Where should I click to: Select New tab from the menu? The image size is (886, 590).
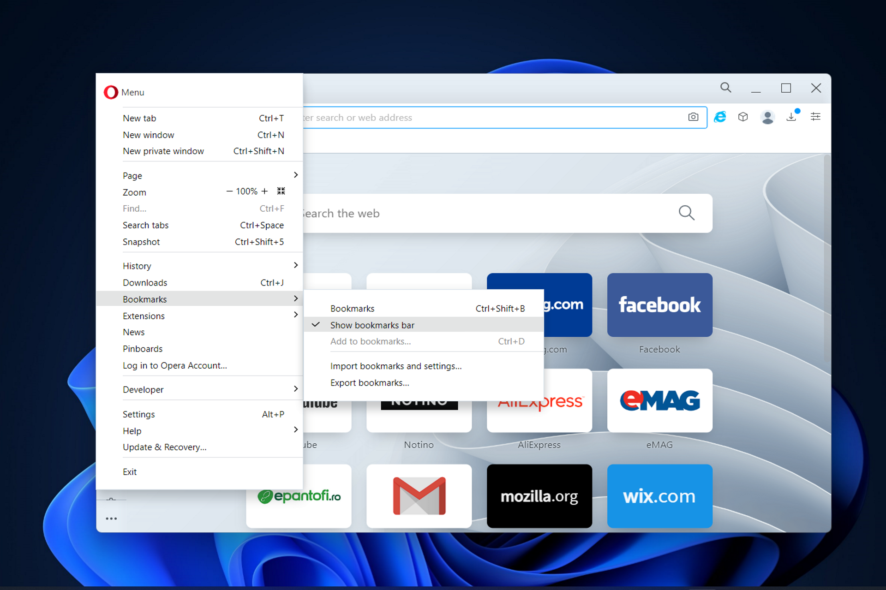[x=199, y=118]
